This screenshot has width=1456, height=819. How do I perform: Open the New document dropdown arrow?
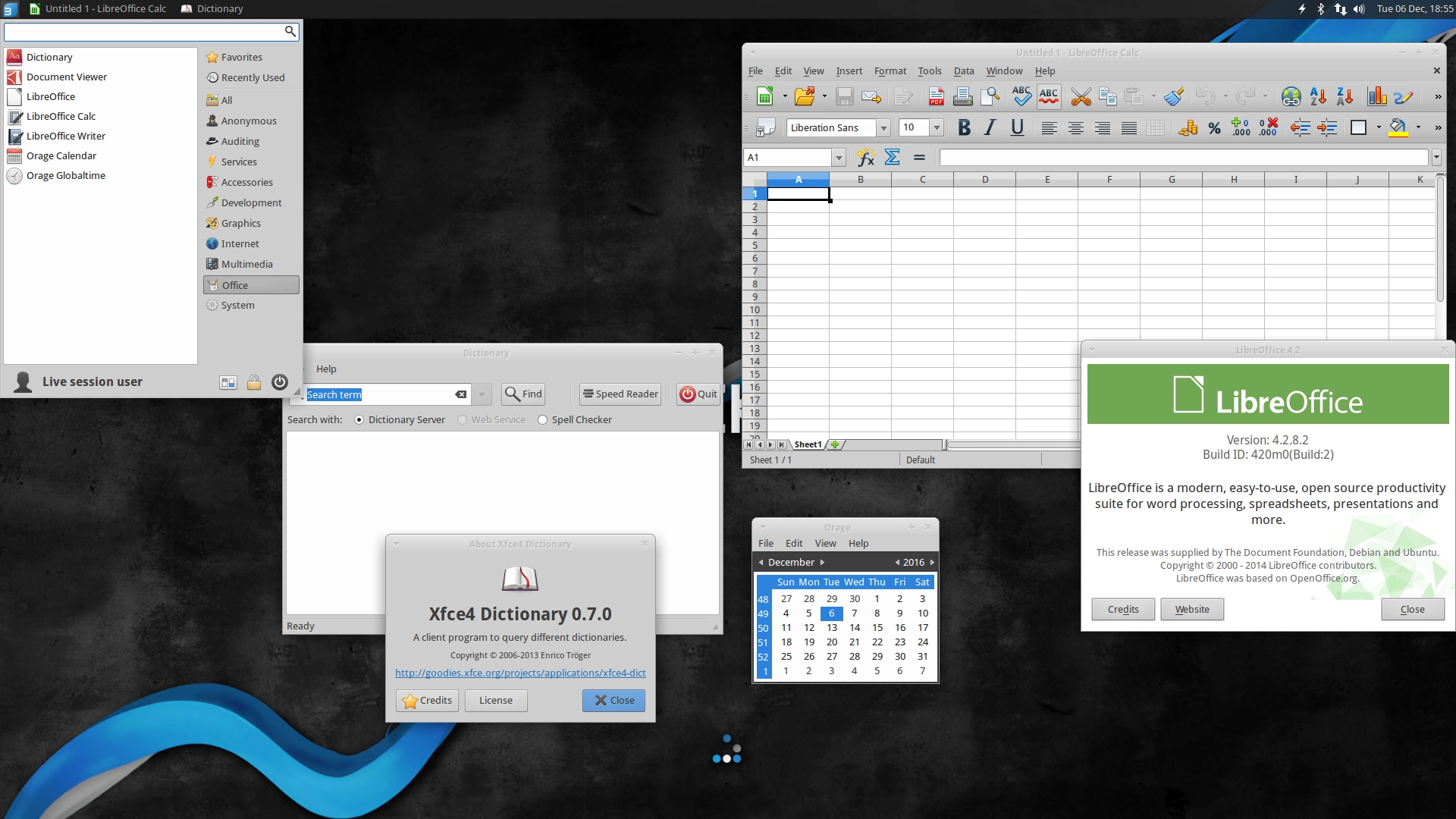click(784, 96)
